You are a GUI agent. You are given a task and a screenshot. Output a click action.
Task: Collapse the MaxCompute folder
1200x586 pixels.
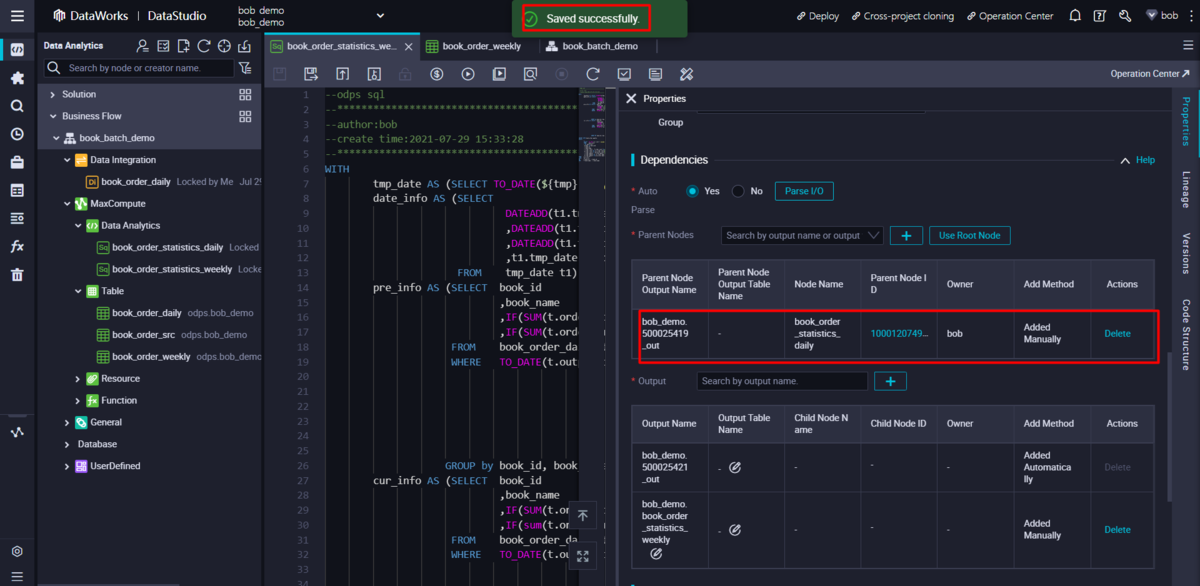tap(67, 204)
